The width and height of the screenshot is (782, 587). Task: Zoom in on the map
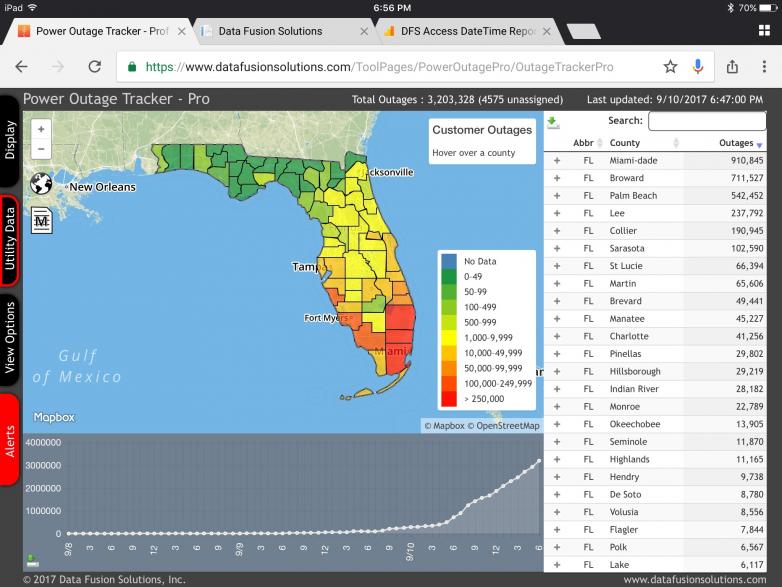tap(41, 129)
